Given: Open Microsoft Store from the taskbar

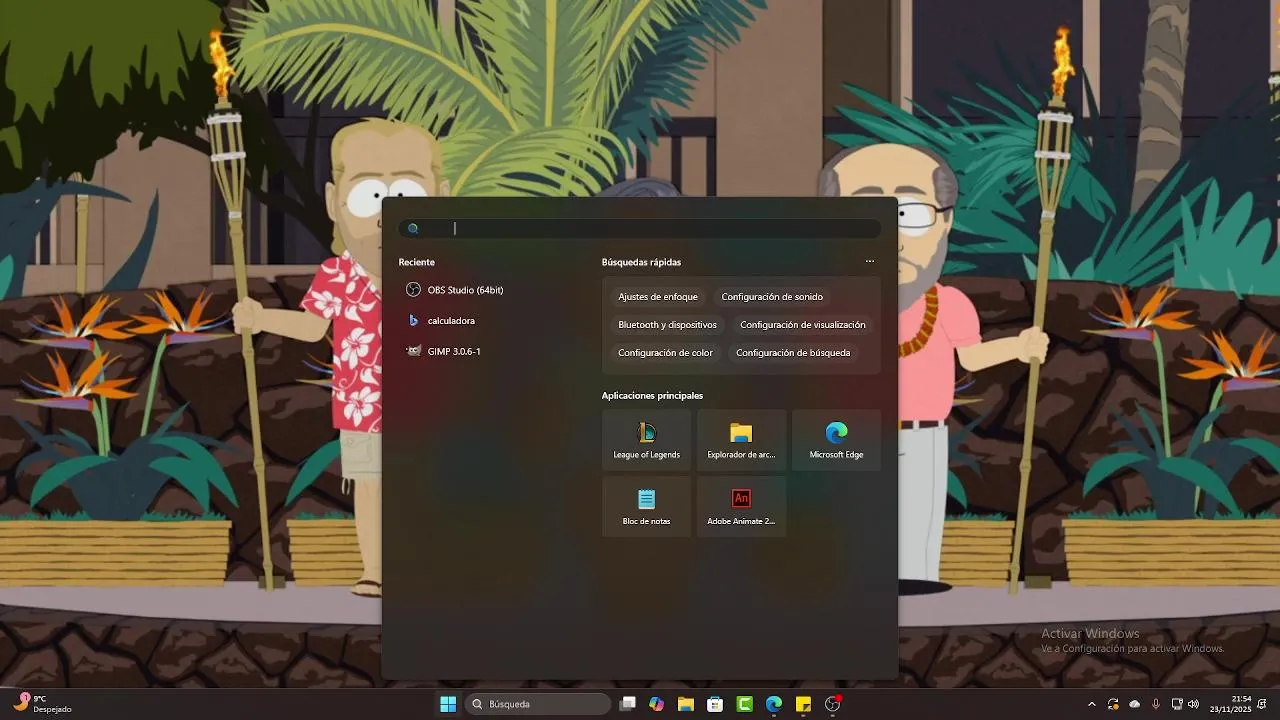Looking at the screenshot, I should pos(715,704).
